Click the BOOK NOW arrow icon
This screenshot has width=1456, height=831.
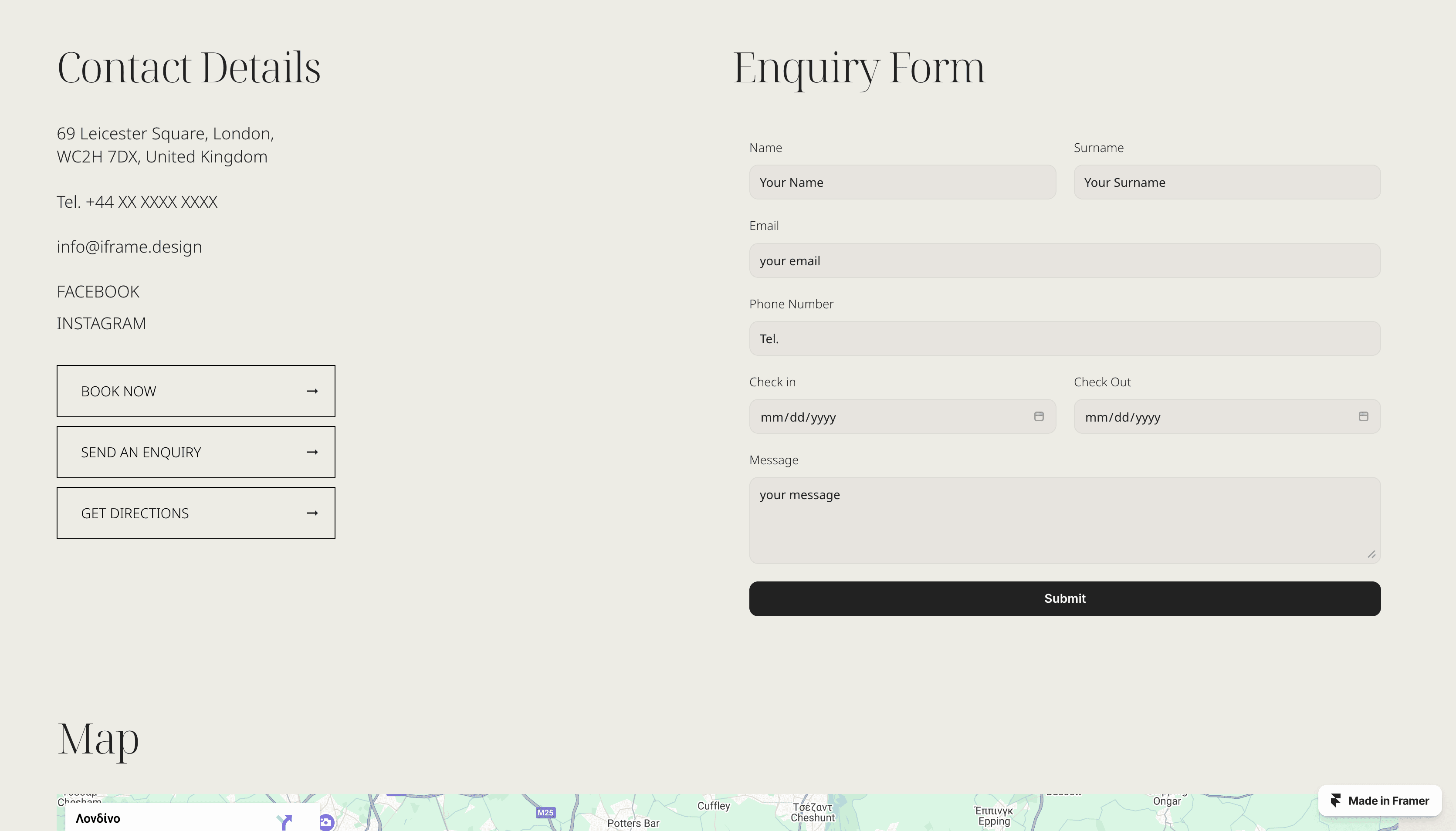coord(312,391)
